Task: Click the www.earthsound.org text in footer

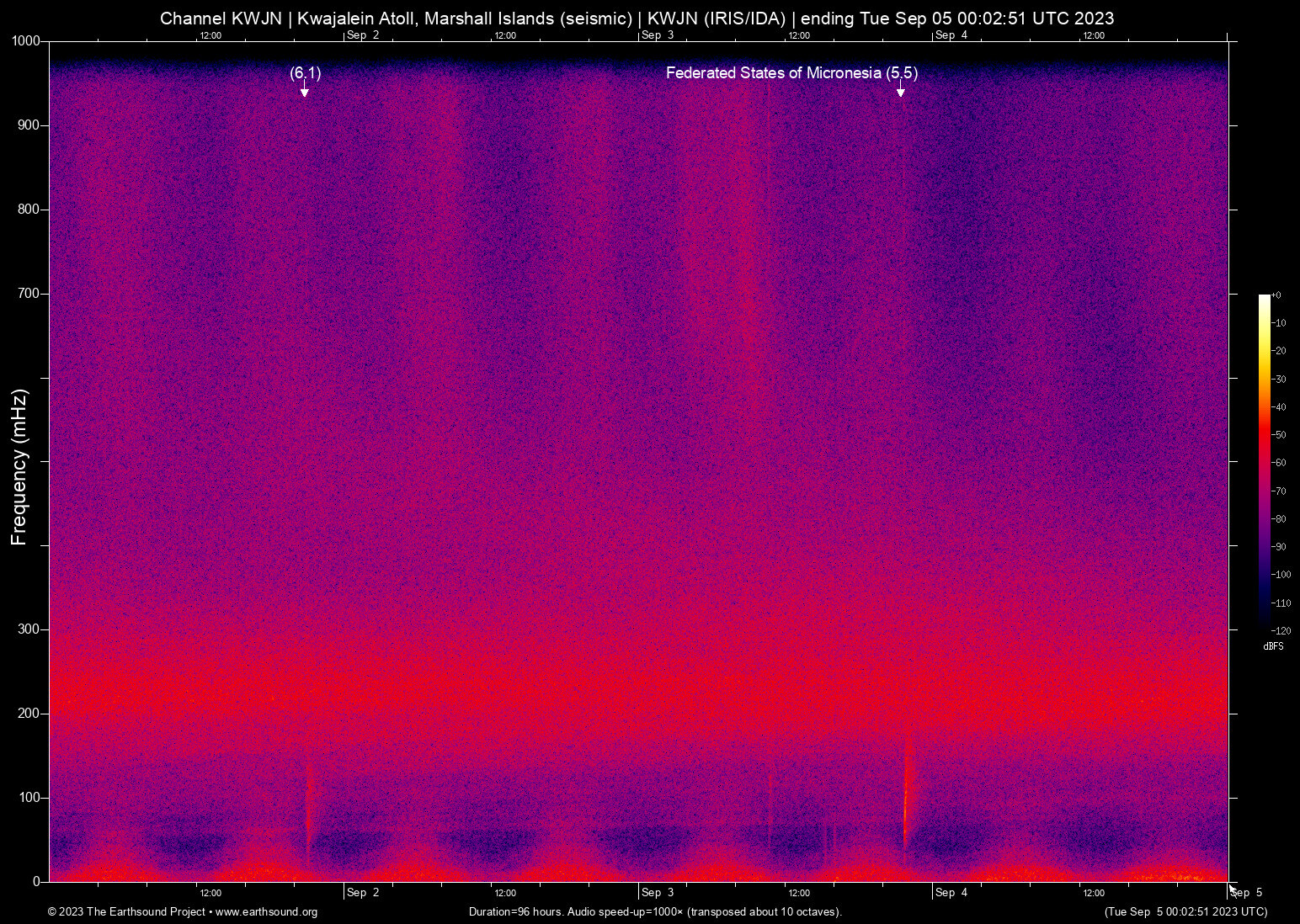Action: (266, 912)
